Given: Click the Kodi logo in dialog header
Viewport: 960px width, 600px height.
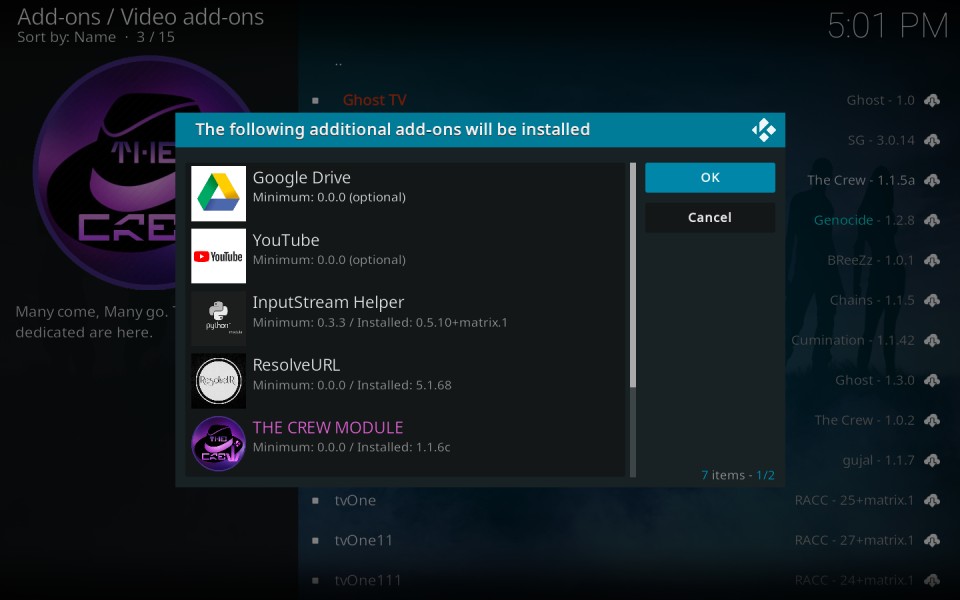Looking at the screenshot, I should coord(763,130).
